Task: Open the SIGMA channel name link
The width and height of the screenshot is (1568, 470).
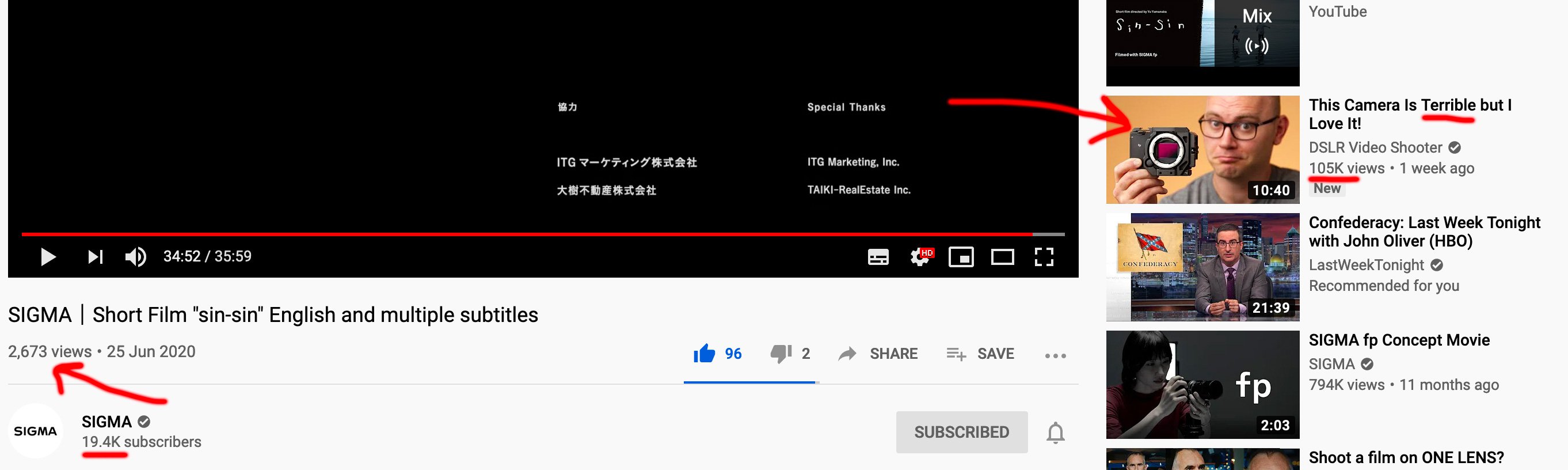Action: (106, 421)
